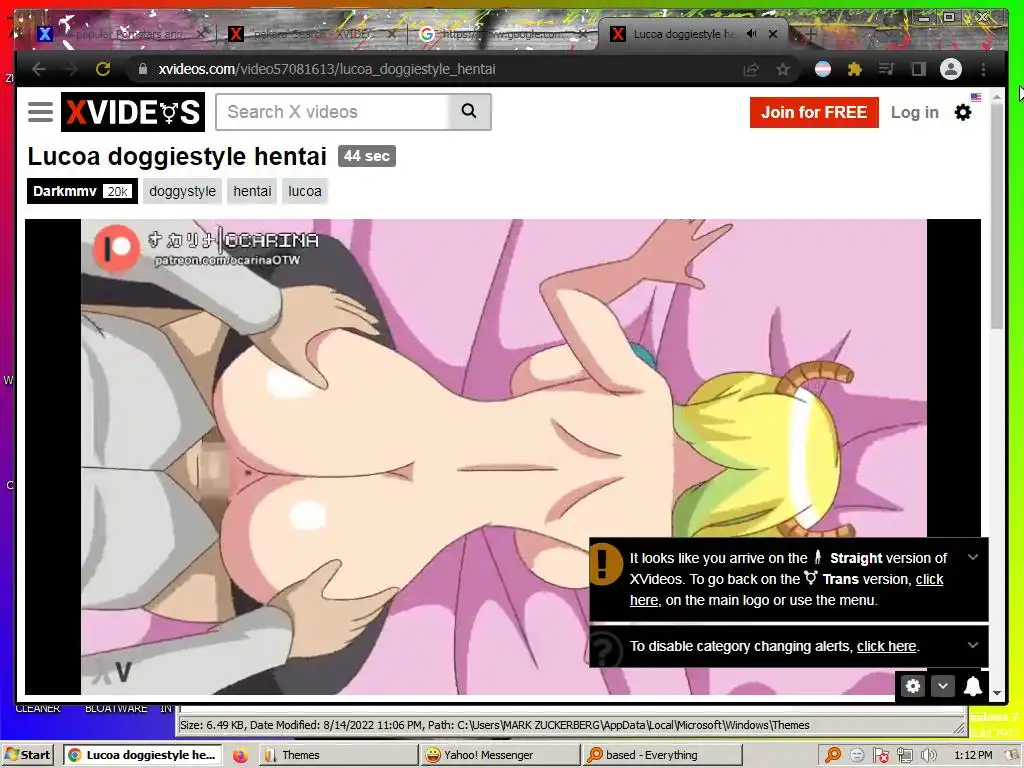This screenshot has width=1024, height=768.
Task: Click the disable alerts click here link
Action: tap(887, 647)
